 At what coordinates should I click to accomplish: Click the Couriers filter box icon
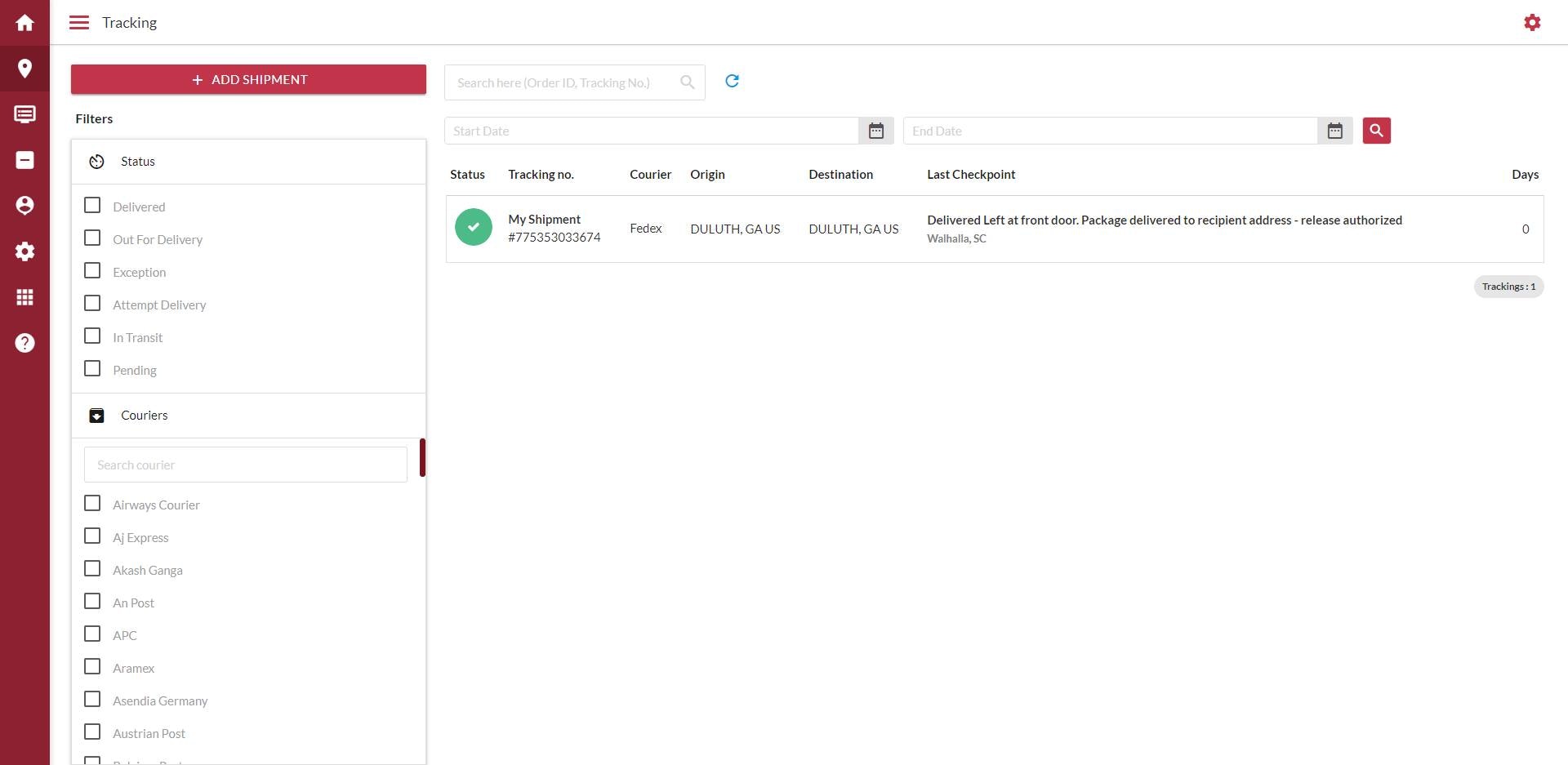click(96, 416)
